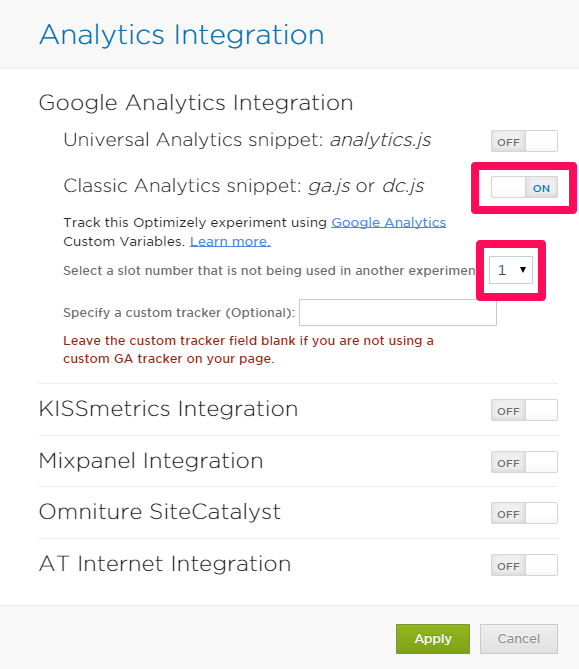
Task: Click the Omniture SiteCatalyst label
Action: (160, 512)
